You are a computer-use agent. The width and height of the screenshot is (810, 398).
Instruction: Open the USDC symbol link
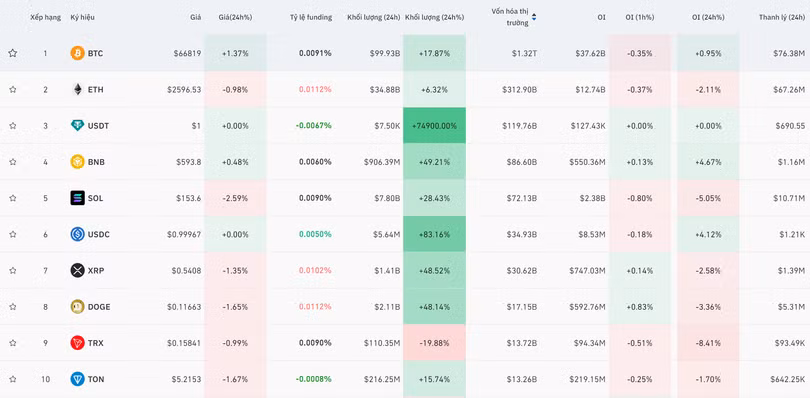click(99, 234)
